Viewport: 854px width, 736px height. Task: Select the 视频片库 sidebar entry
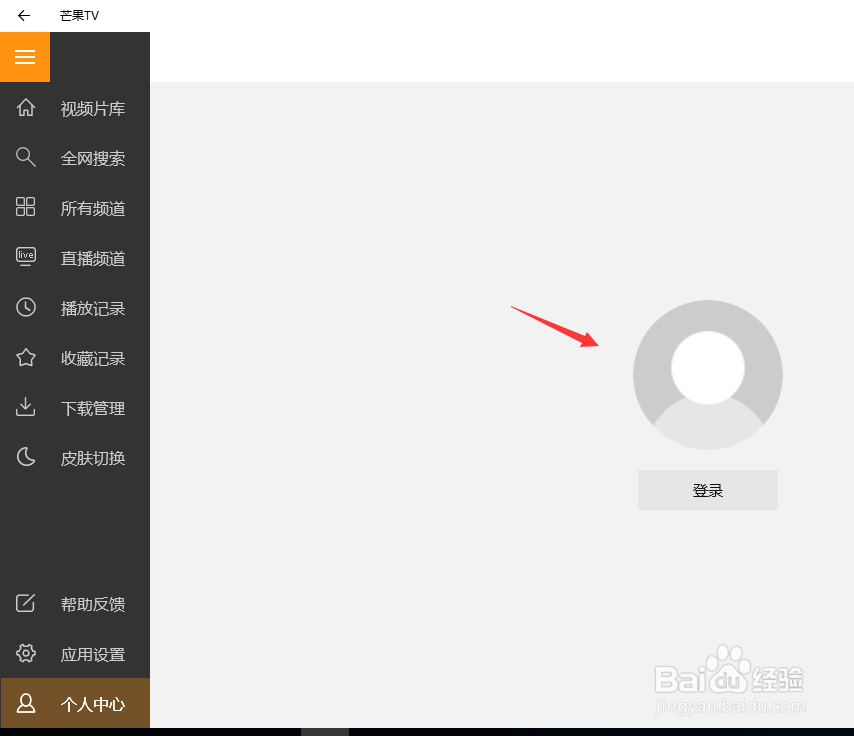pos(92,108)
